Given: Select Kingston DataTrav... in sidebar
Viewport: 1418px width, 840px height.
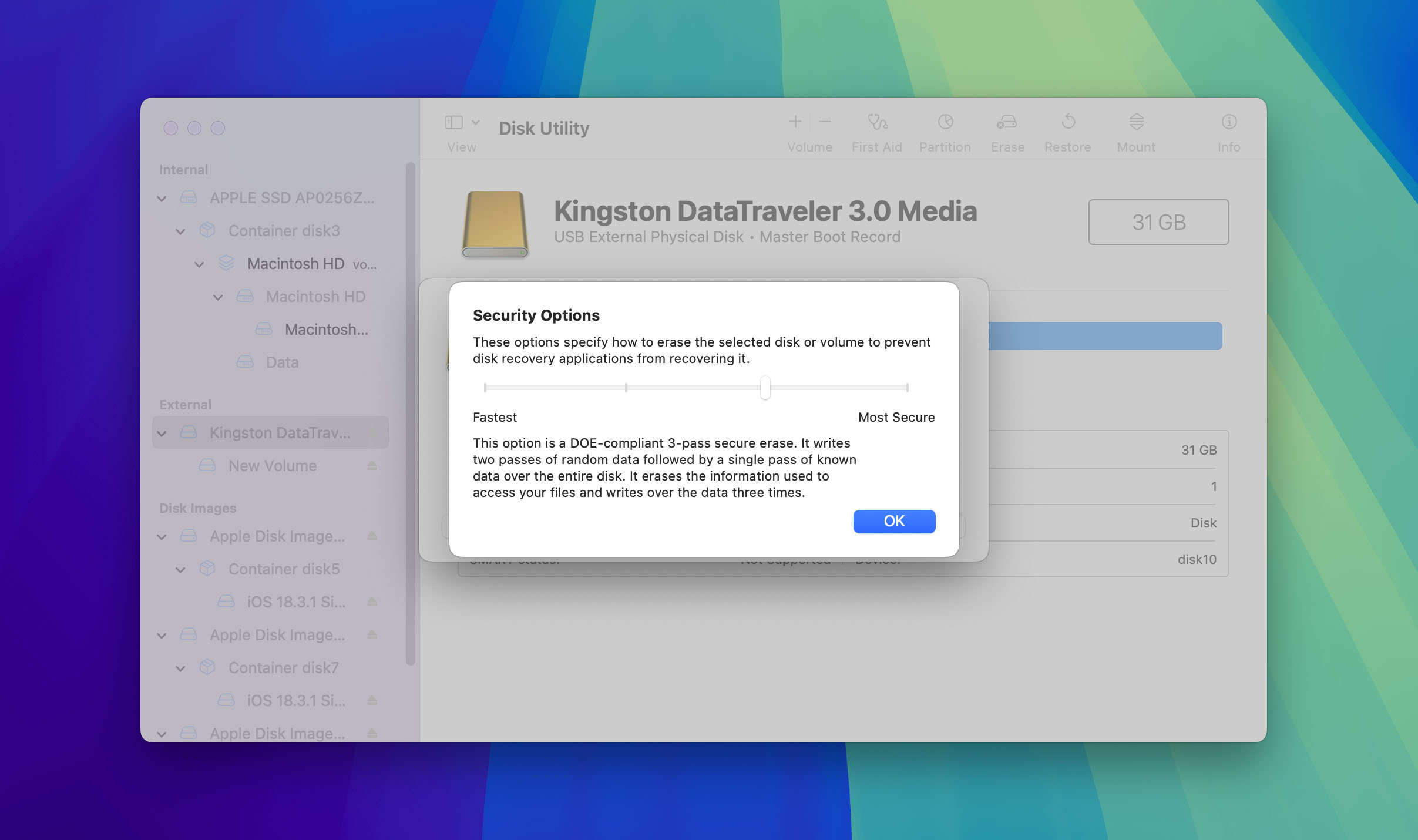Looking at the screenshot, I should click(x=270, y=433).
